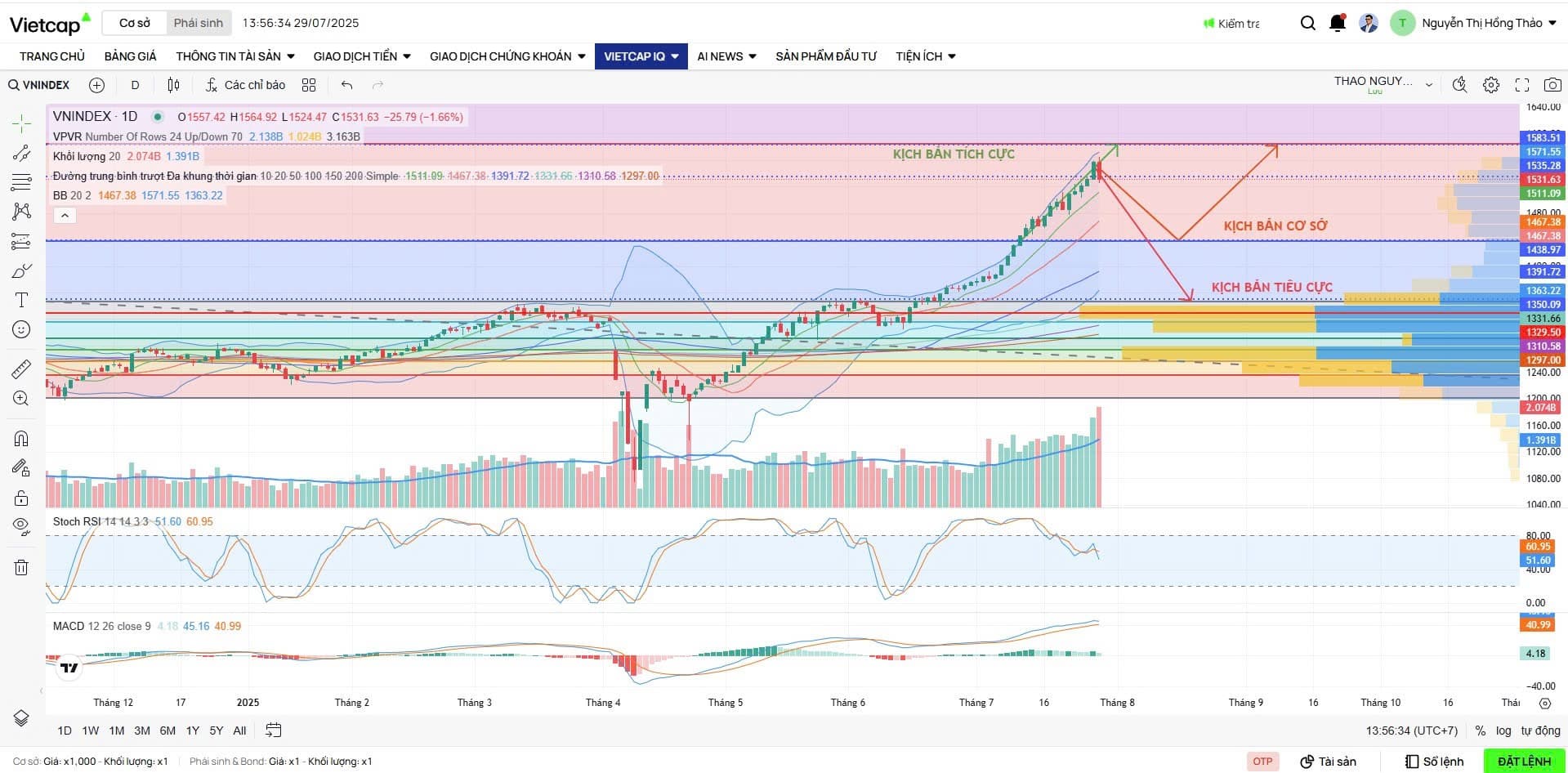1568x773 pixels.
Task: Select the ruler measure tool
Action: 21,369
